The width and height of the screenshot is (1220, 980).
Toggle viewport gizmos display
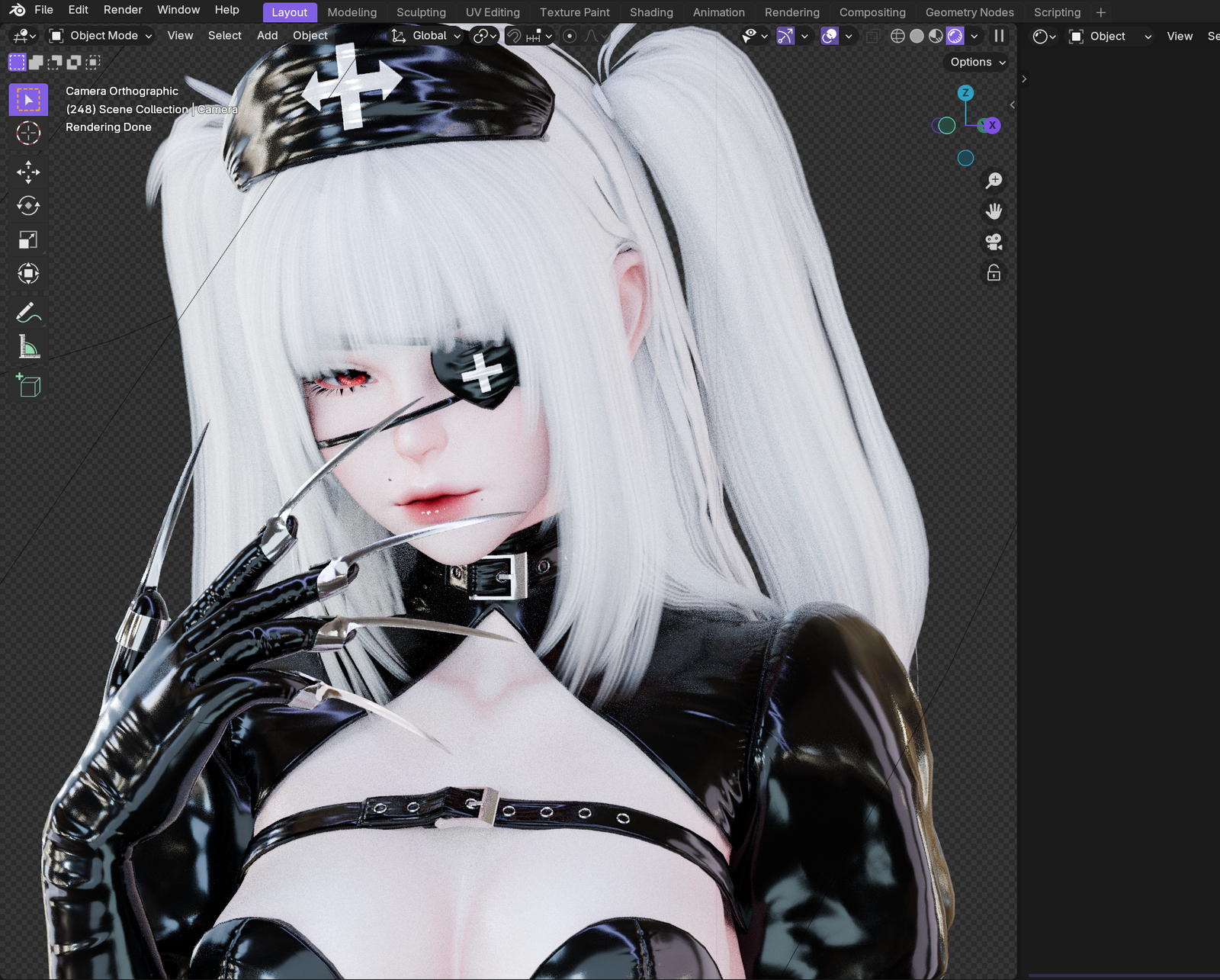[785, 36]
